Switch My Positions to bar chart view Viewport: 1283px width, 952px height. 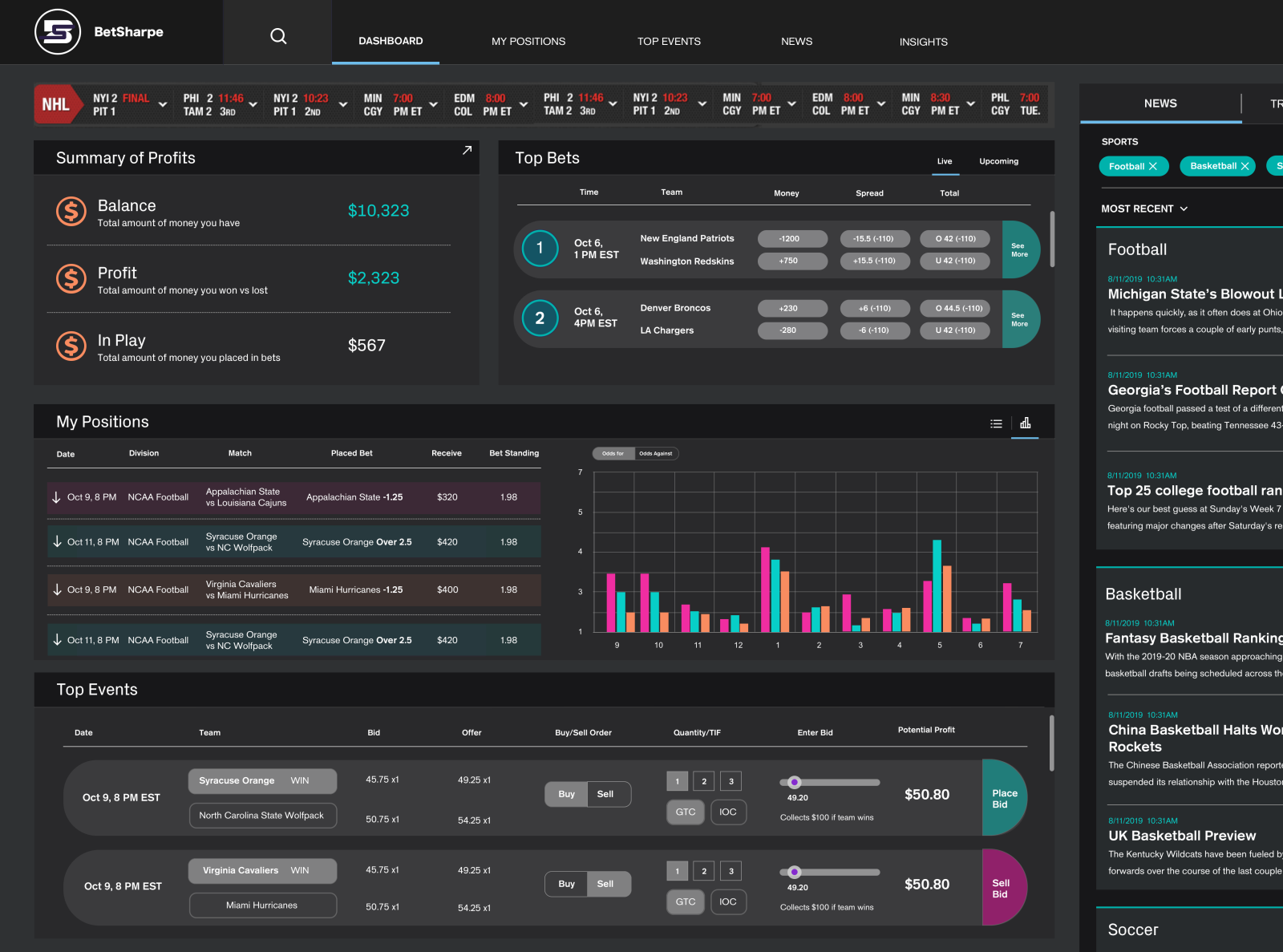(x=1025, y=423)
